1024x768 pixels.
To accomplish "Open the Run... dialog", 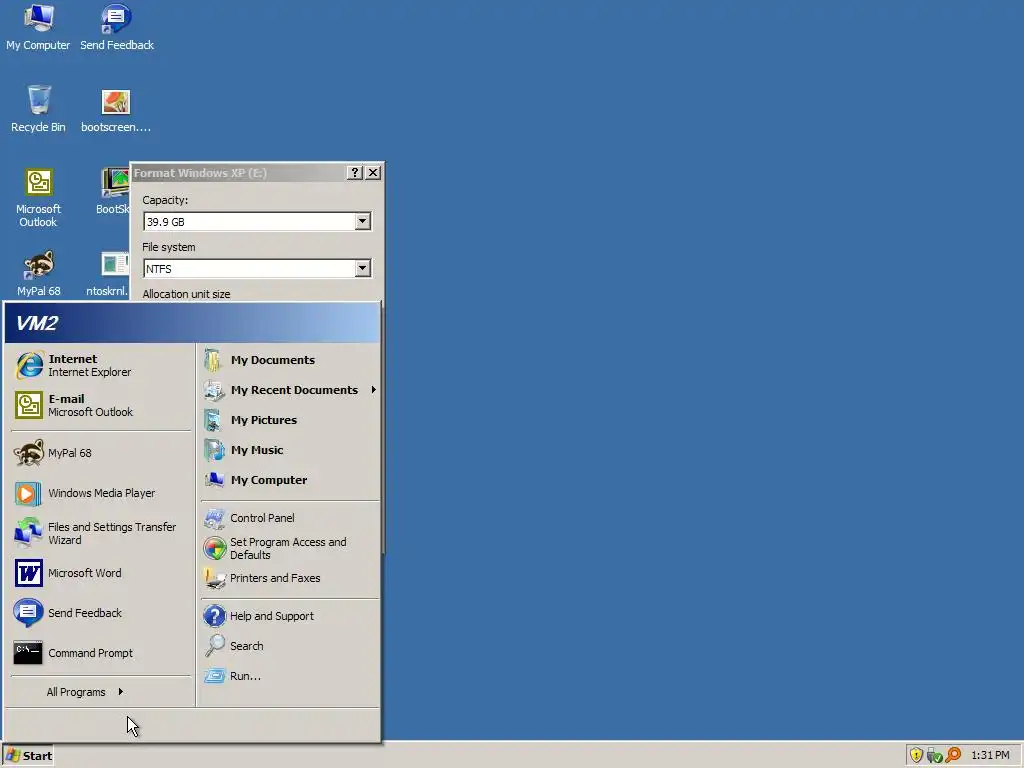I will pos(289,676).
